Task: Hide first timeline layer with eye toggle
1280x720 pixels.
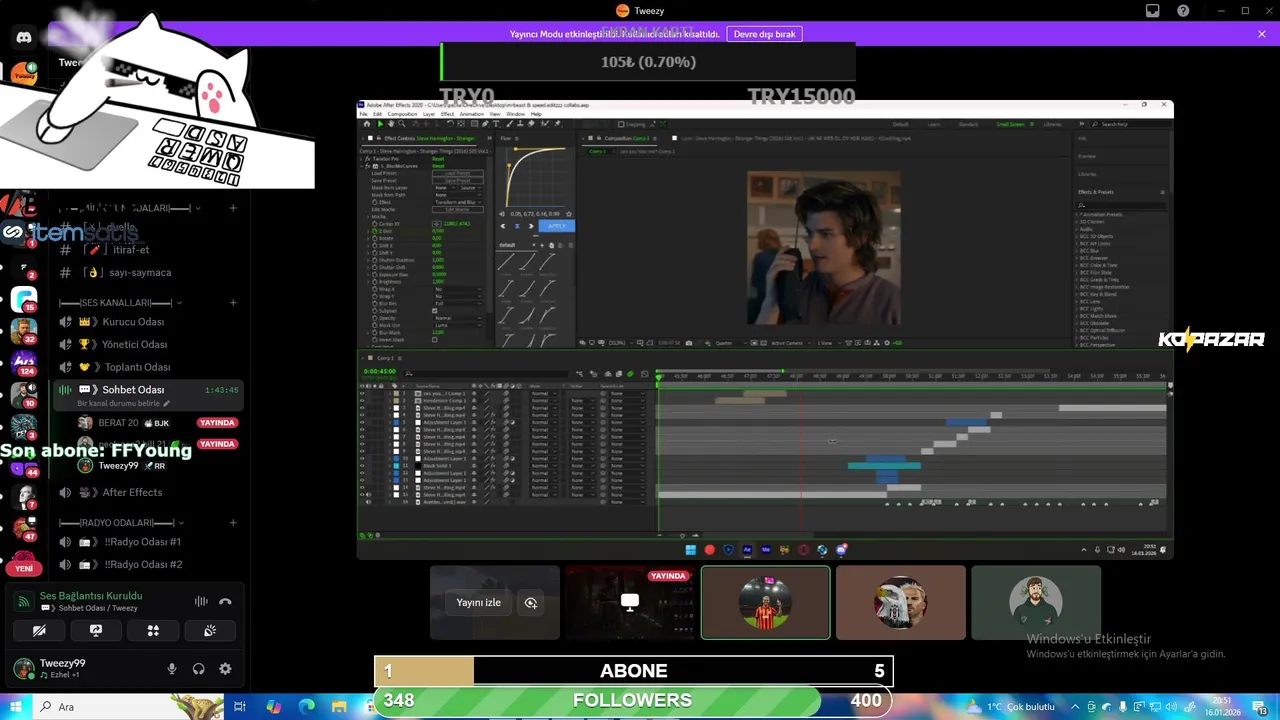Action: (x=362, y=394)
